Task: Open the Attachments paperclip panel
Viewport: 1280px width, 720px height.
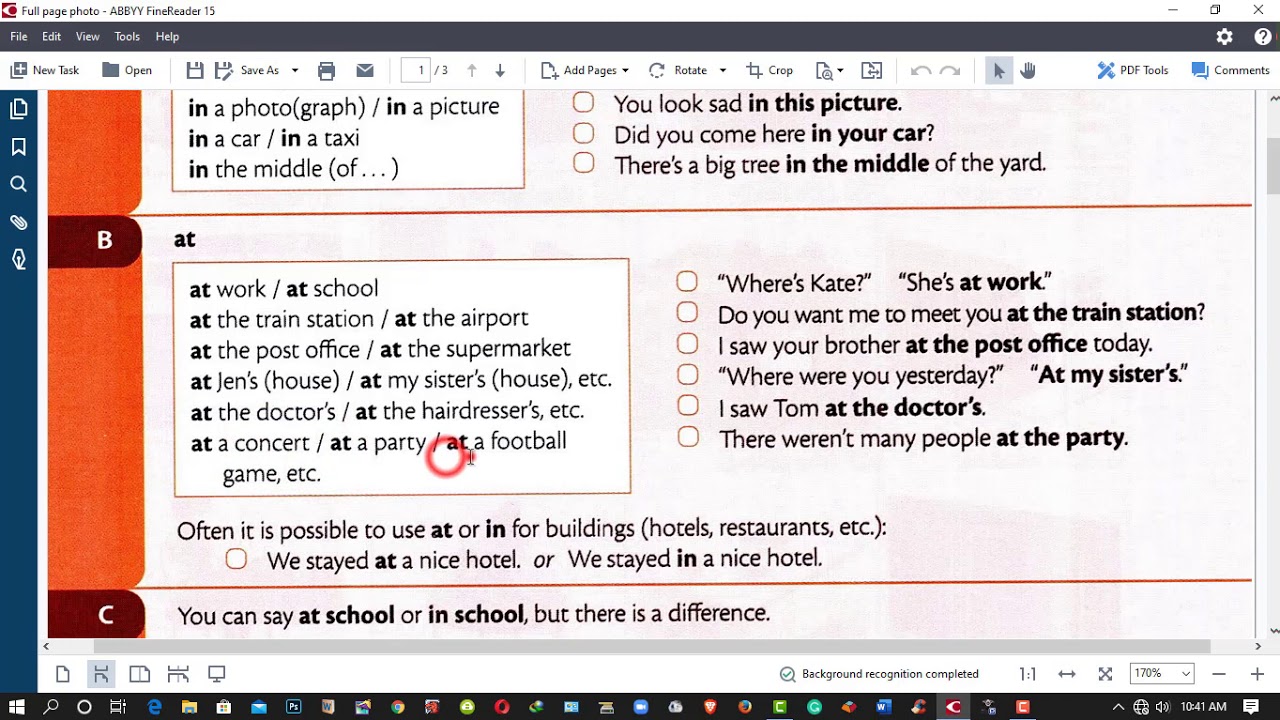Action: [x=18, y=222]
